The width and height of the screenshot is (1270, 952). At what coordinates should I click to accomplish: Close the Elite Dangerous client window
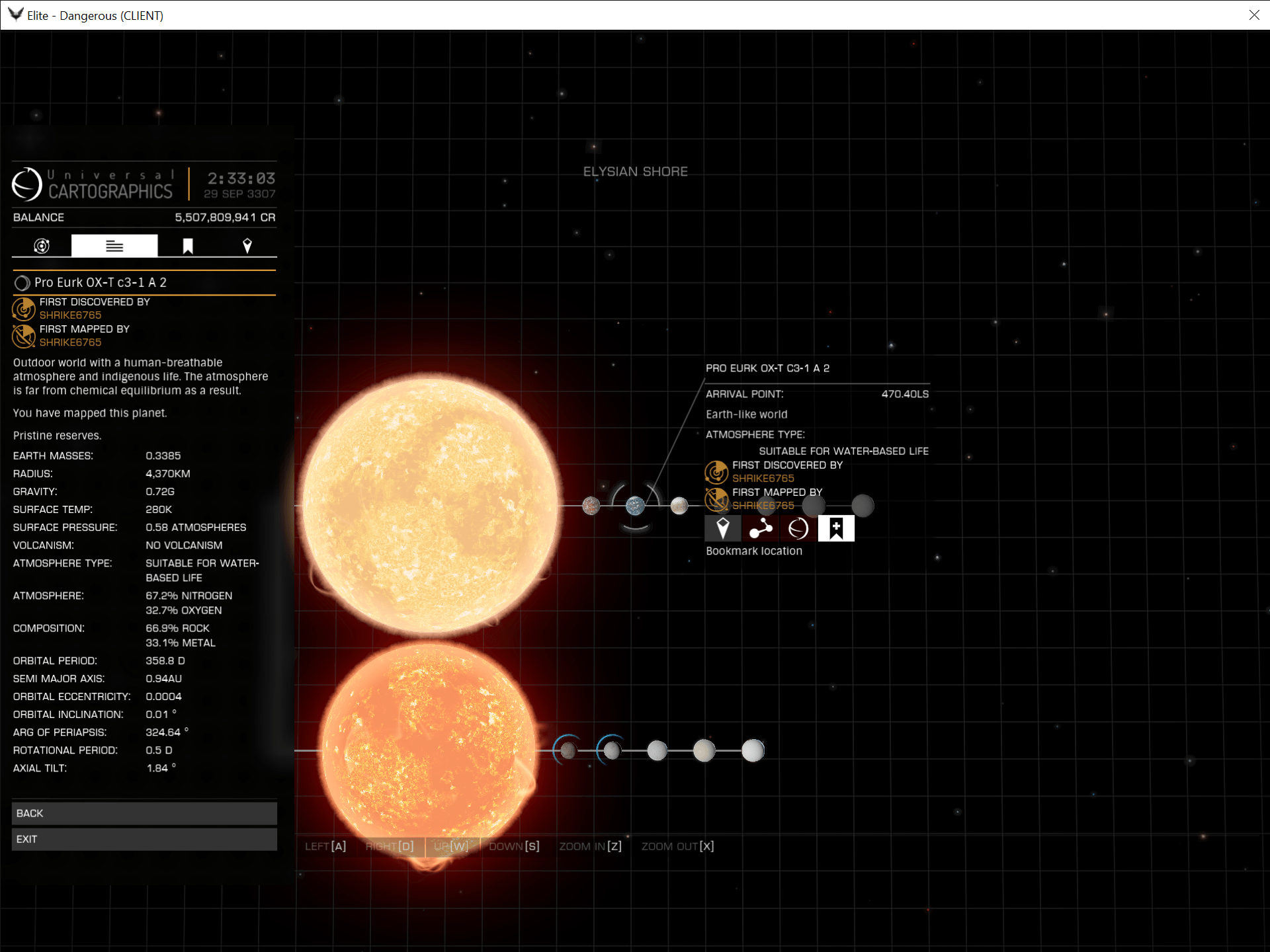(x=1253, y=15)
